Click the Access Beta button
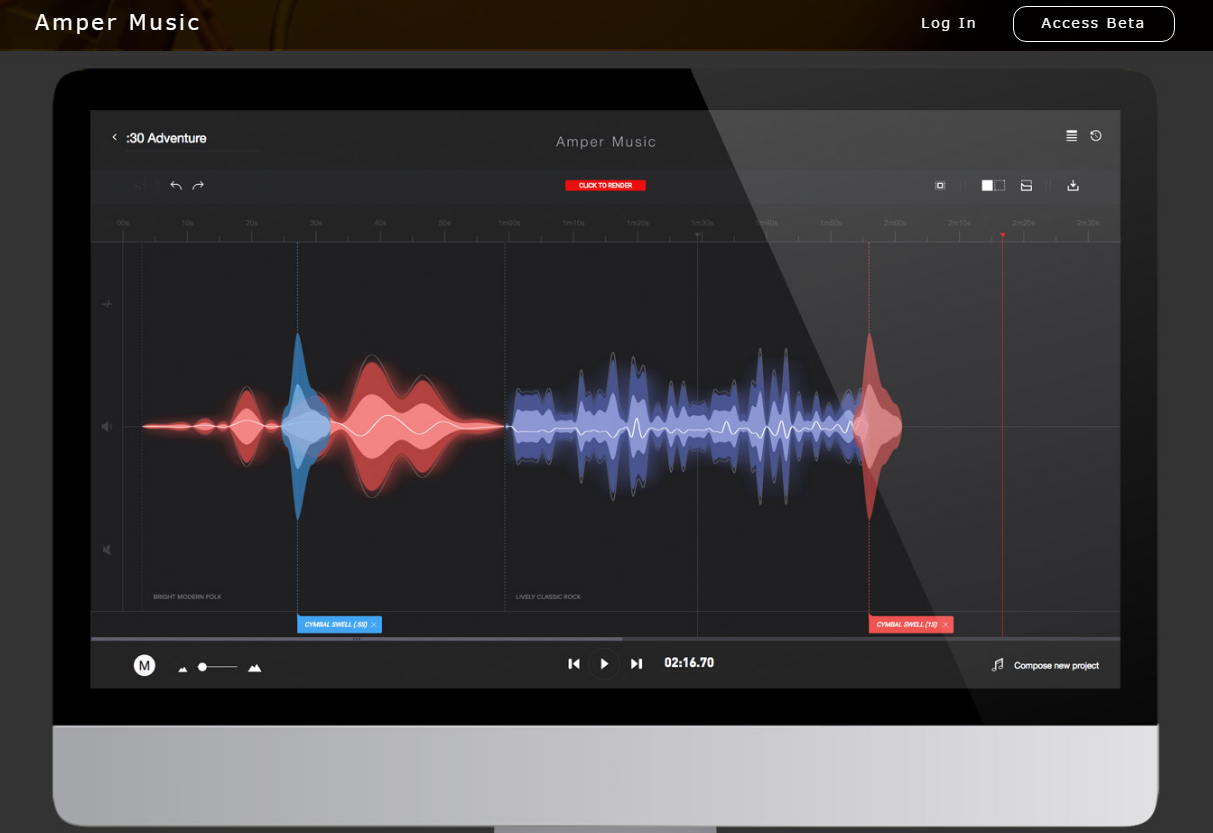Viewport: 1213px width, 833px height. tap(1093, 24)
